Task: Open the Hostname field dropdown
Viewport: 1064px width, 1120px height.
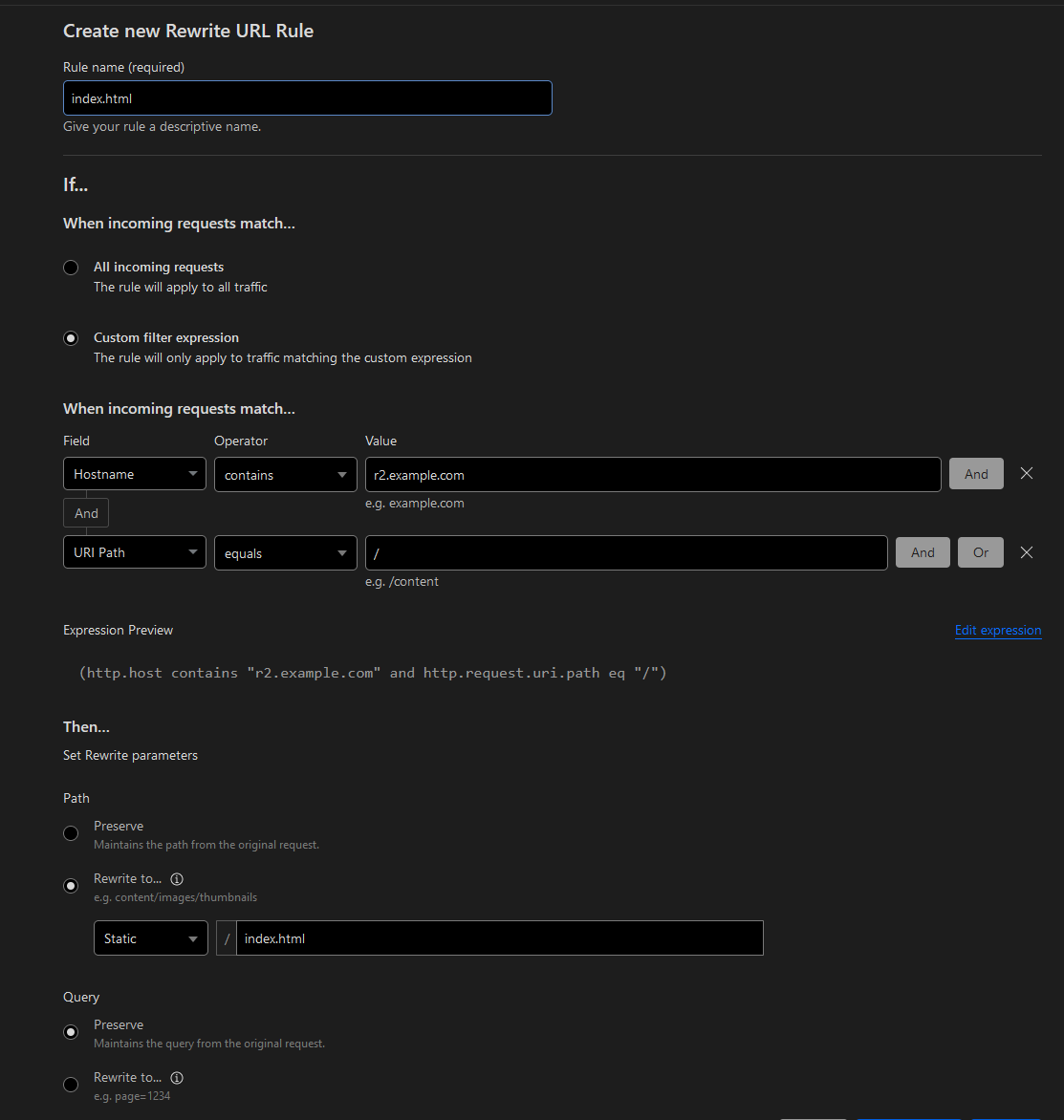Action: [x=134, y=473]
